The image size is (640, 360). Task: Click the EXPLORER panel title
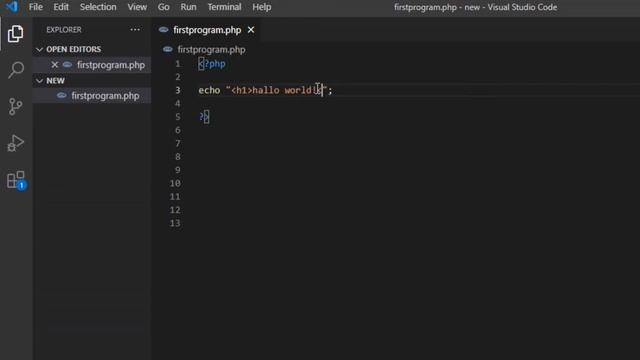click(x=64, y=30)
